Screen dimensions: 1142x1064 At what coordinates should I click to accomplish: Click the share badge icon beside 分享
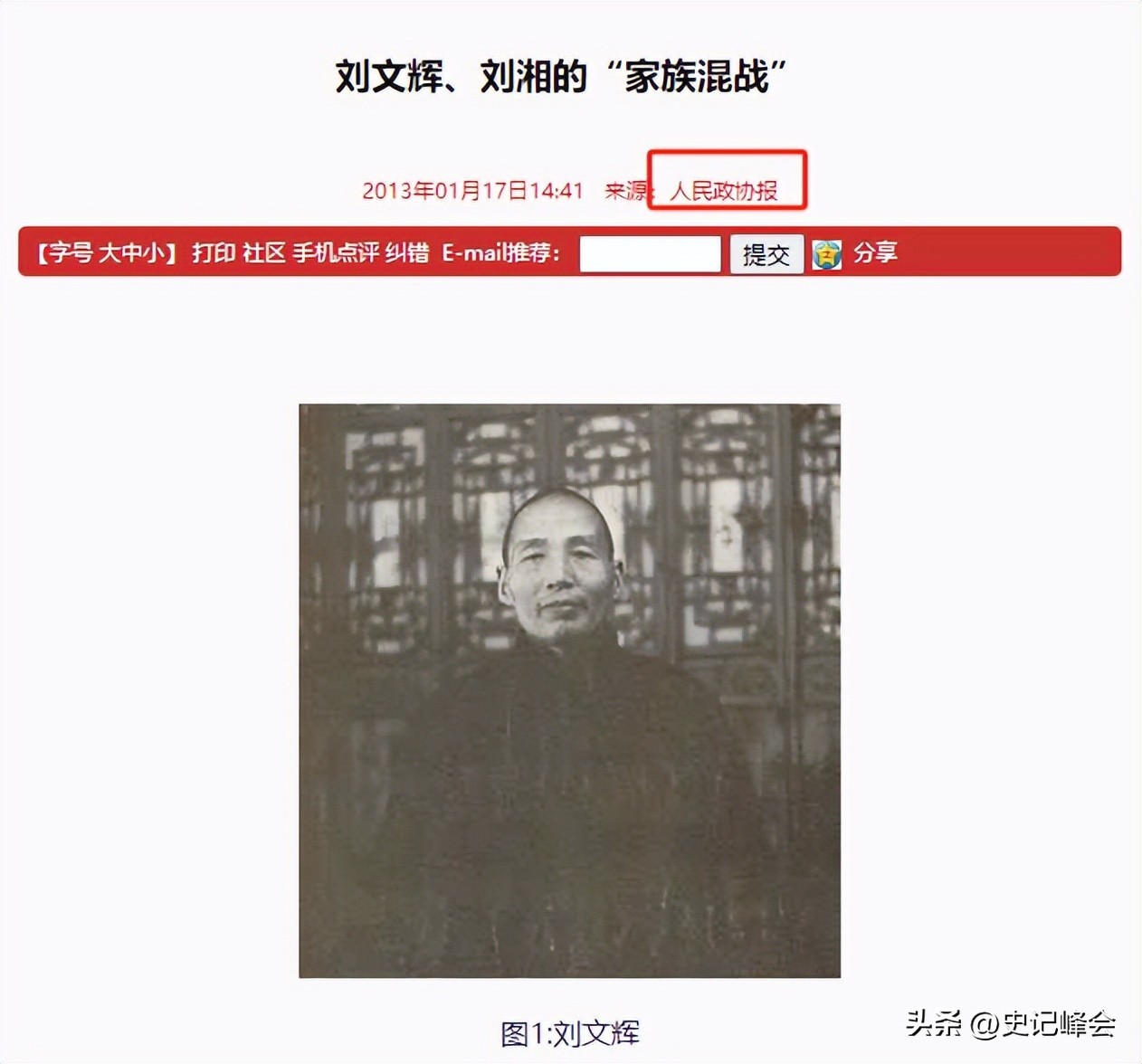[826, 254]
